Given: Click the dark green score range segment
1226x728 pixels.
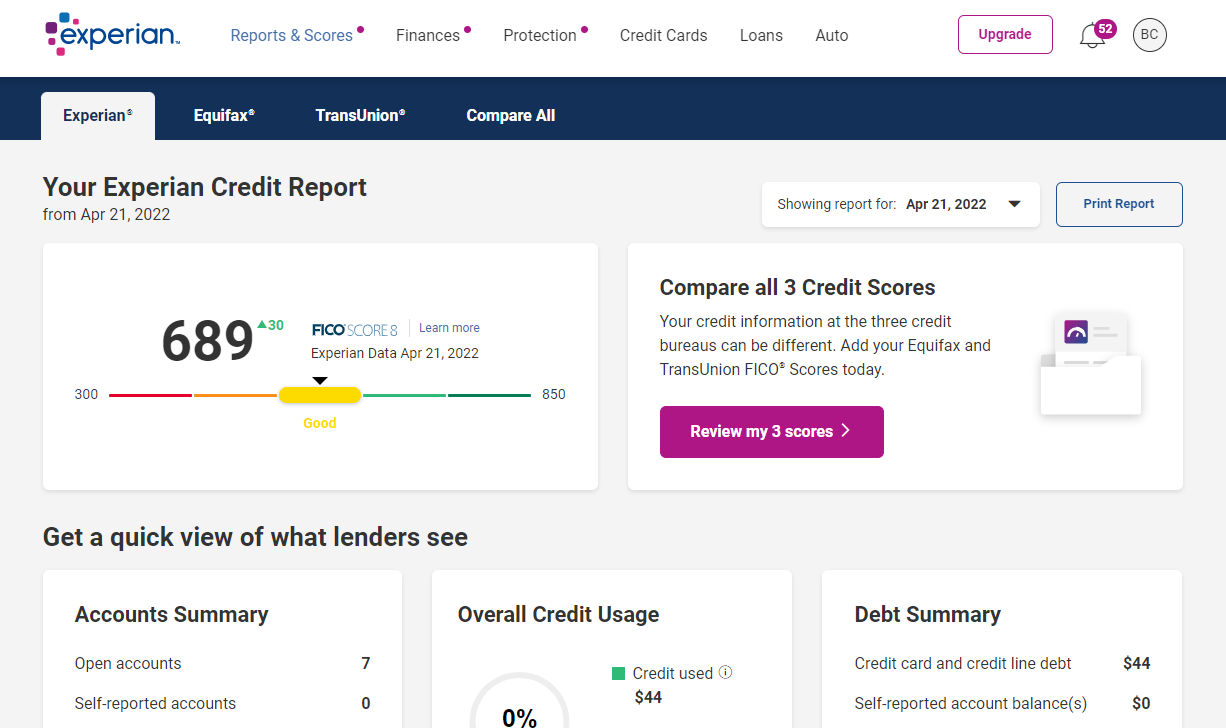Looking at the screenshot, I should click(489, 396).
